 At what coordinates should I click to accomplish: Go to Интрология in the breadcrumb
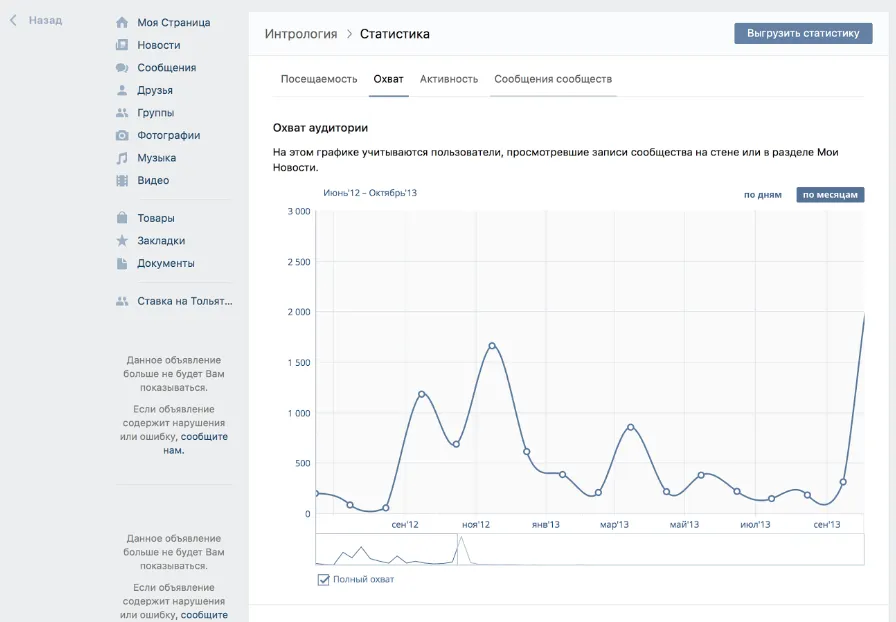click(301, 34)
